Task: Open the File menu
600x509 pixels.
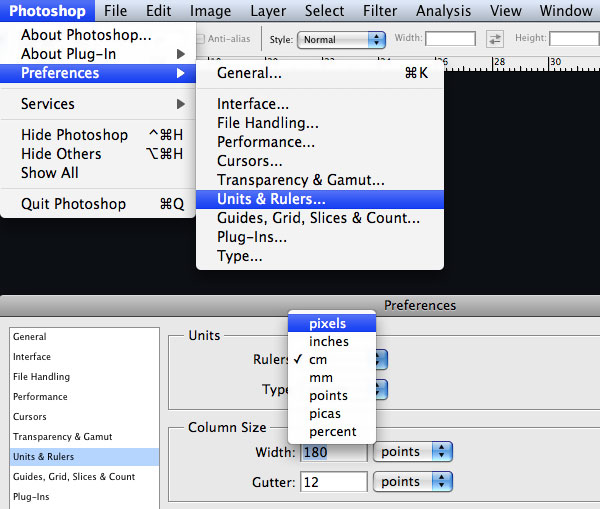Action: pyautogui.click(x=115, y=11)
